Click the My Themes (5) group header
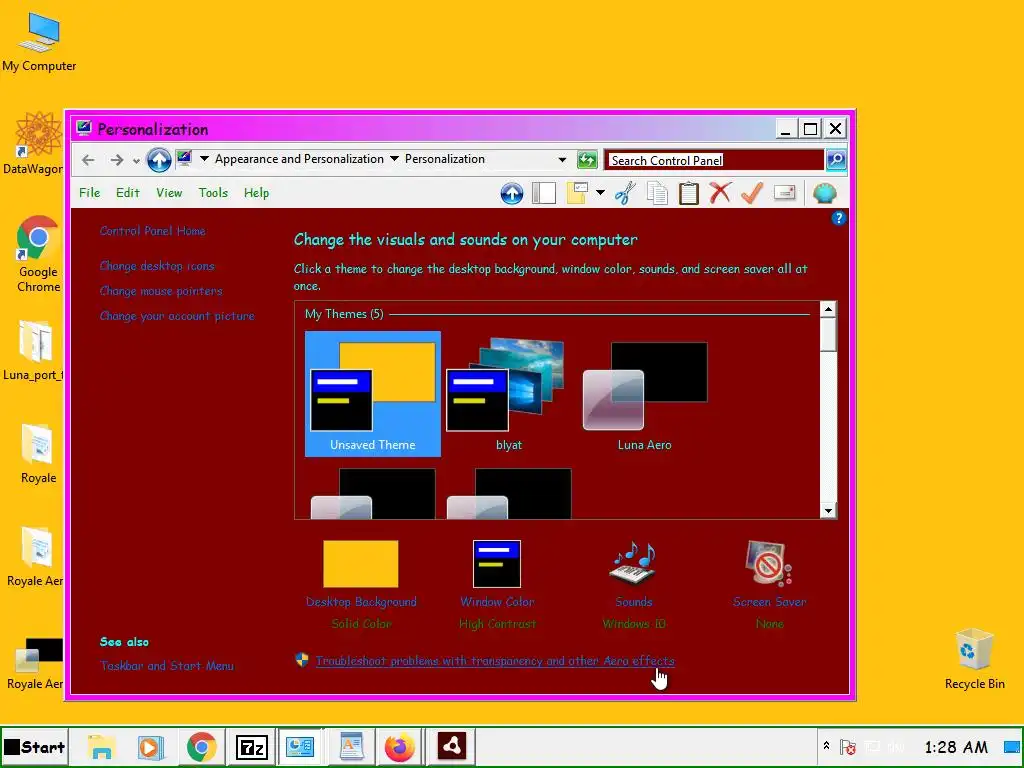The image size is (1024, 768). (344, 314)
